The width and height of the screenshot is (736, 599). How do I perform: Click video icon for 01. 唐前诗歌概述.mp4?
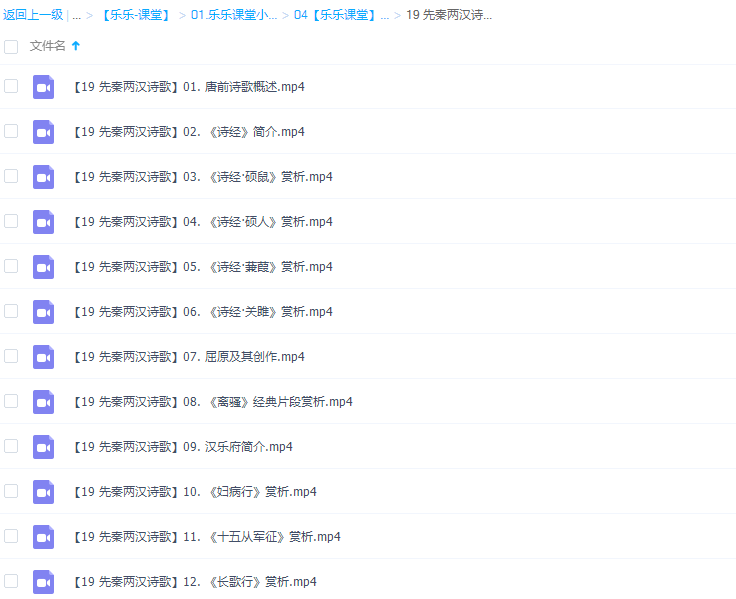click(x=43, y=87)
